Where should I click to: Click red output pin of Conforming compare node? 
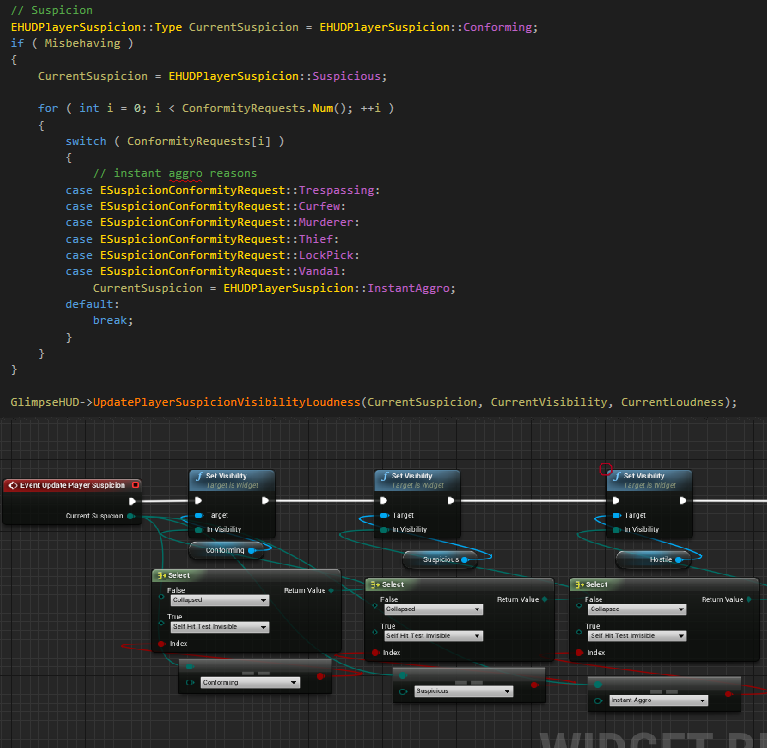pyautogui.click(x=320, y=677)
